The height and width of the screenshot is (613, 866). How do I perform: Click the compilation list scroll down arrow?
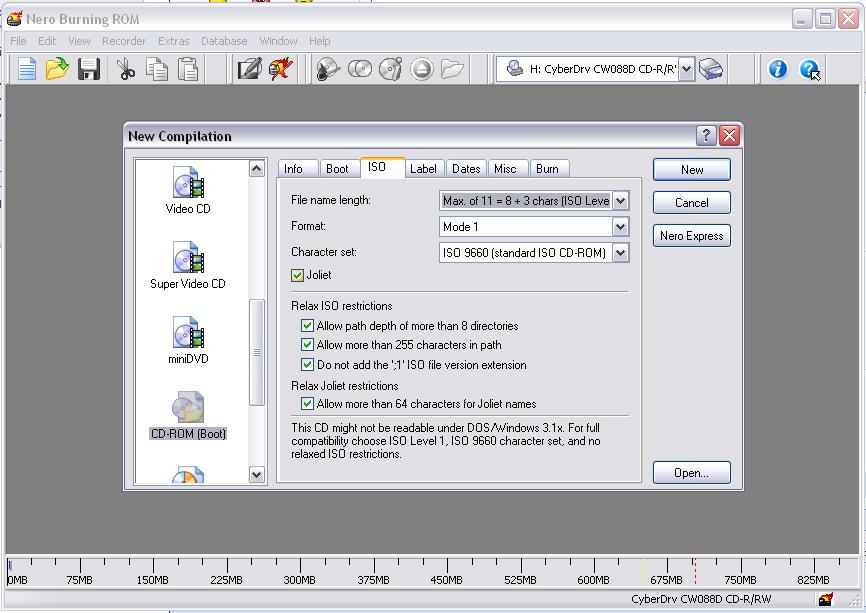click(x=257, y=474)
